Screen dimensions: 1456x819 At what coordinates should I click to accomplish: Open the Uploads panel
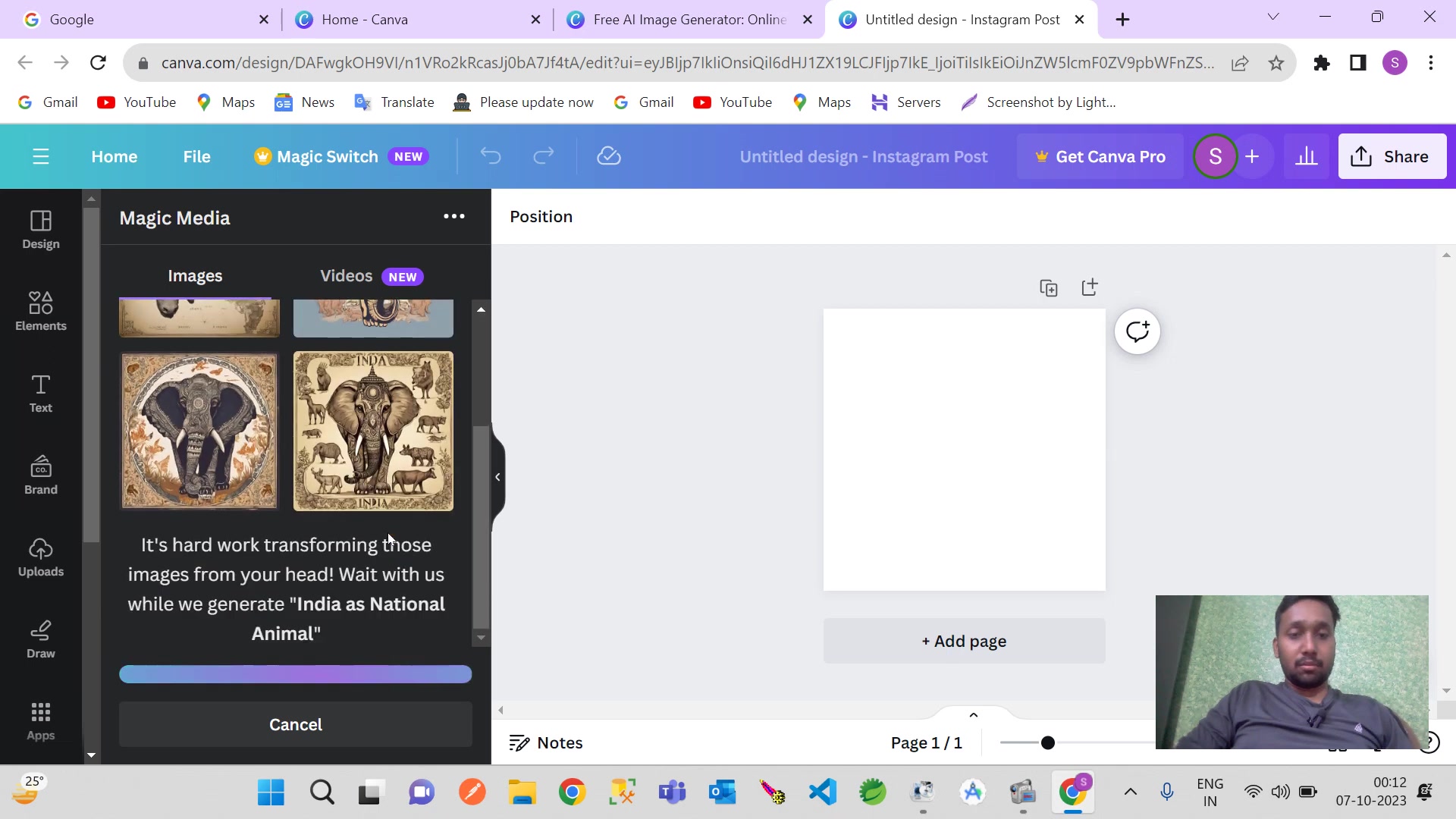tap(41, 557)
